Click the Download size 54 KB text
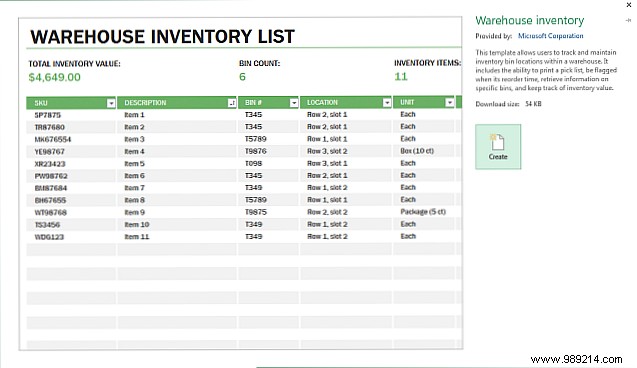Viewport: 637px width, 368px height. [x=508, y=104]
